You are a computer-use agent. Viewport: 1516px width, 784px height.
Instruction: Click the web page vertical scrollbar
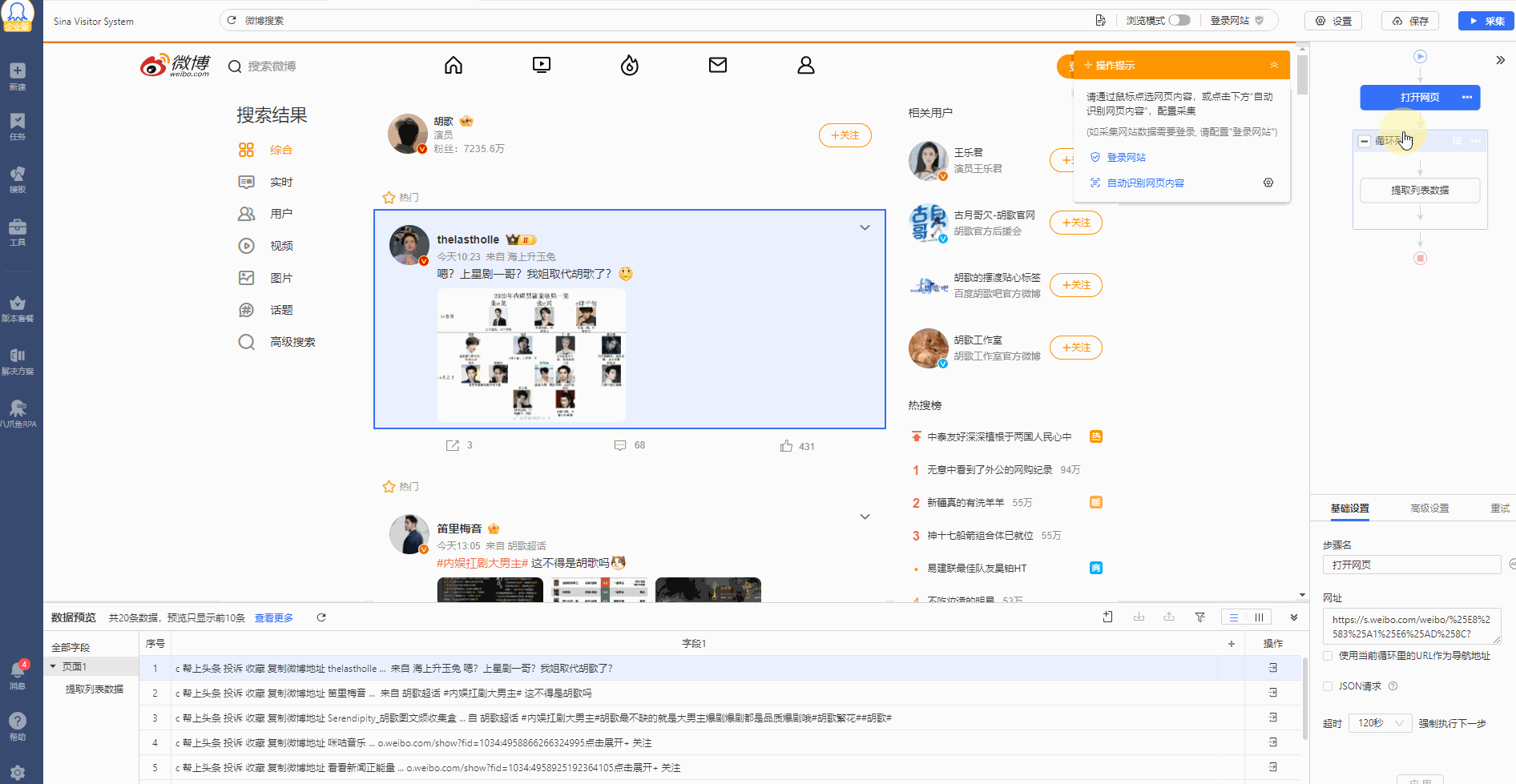coord(1302,74)
